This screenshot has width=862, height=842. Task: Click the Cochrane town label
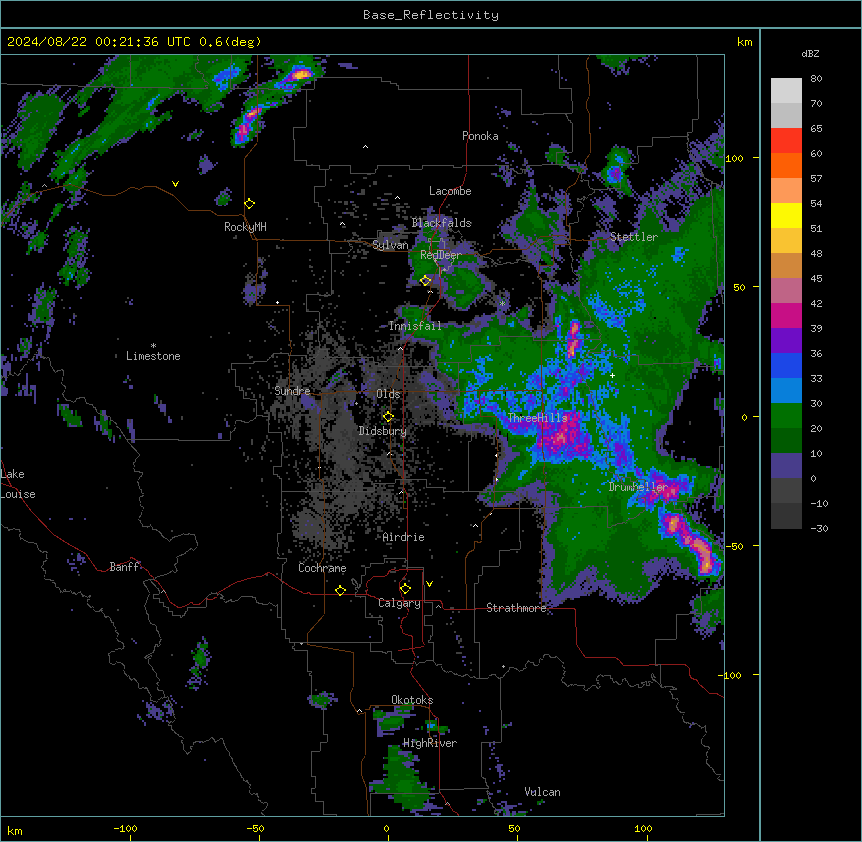click(322, 568)
